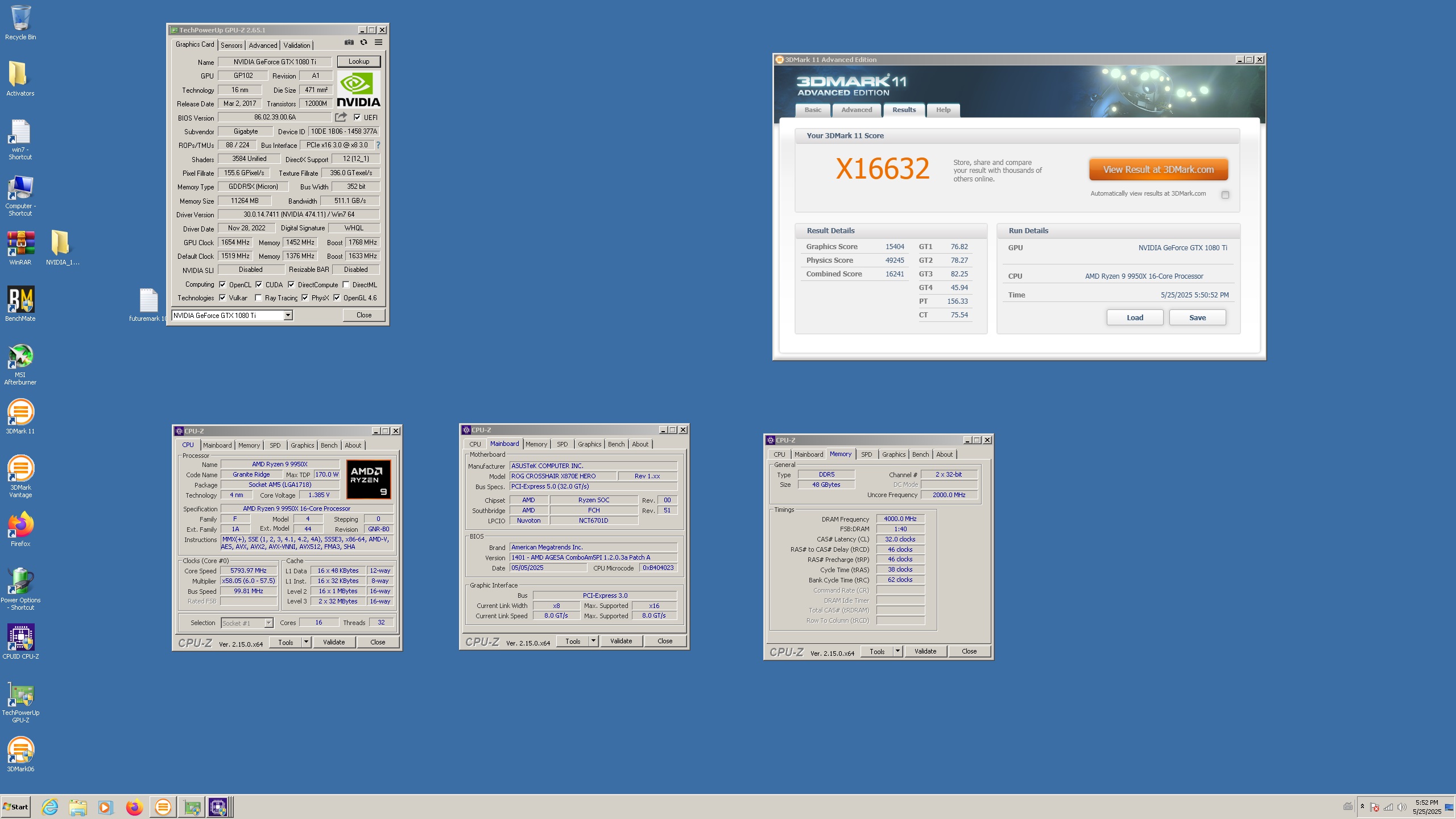Screen dimensions: 1456x819
Task: Toggle the Ray Tracing checkbox in GPU-Z
Action: (x=258, y=297)
